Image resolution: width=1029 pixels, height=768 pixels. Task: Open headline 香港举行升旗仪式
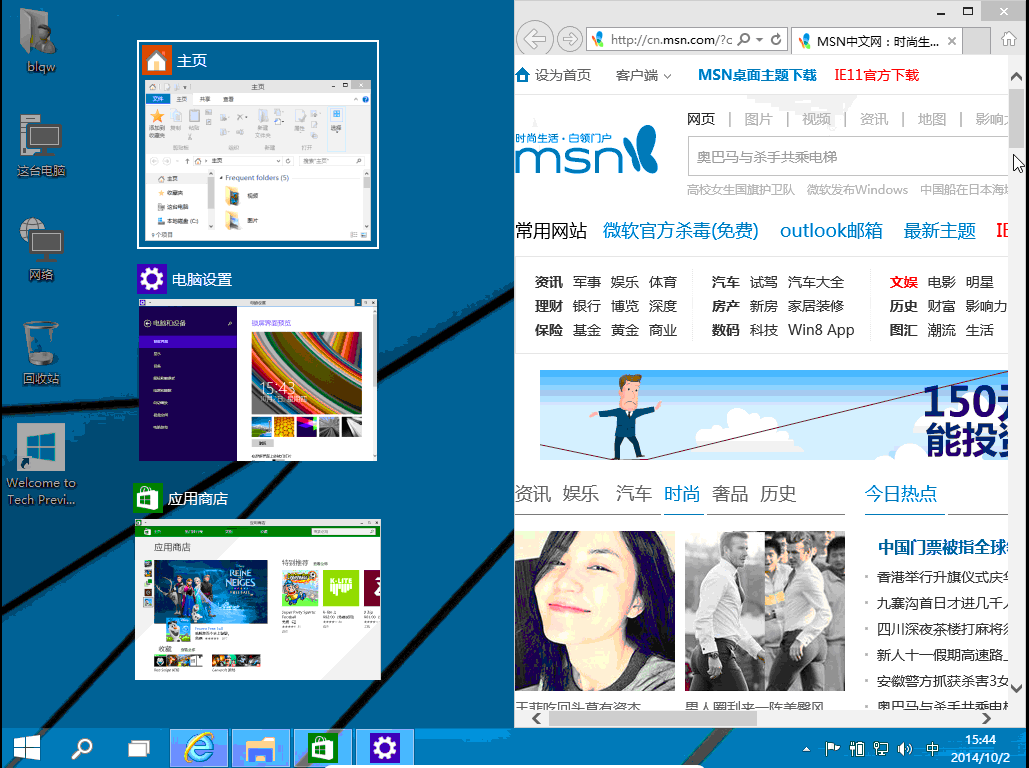(942, 577)
